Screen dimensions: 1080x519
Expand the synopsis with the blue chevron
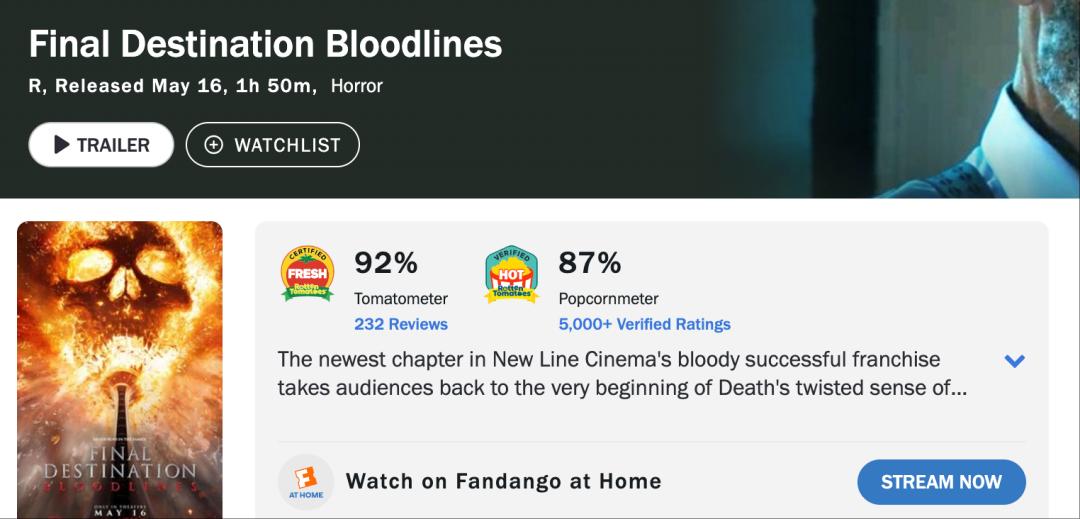click(x=1014, y=361)
